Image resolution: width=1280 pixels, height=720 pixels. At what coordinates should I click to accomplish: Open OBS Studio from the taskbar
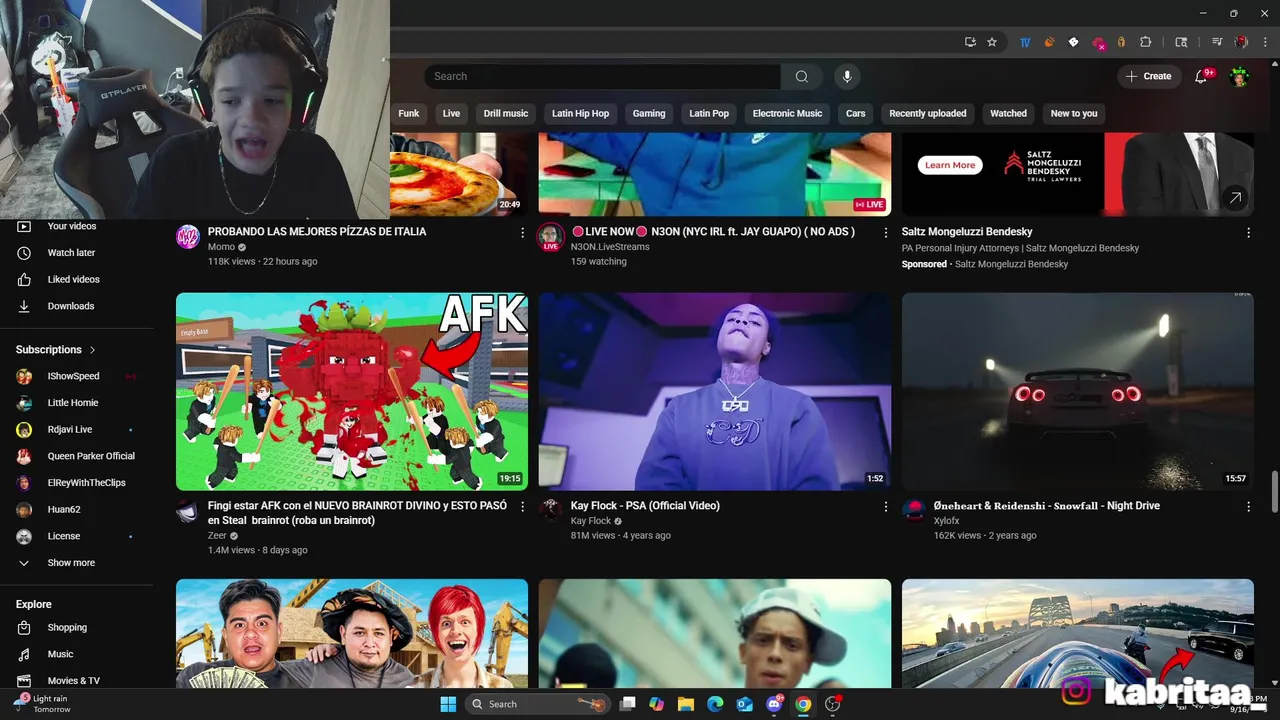832,704
